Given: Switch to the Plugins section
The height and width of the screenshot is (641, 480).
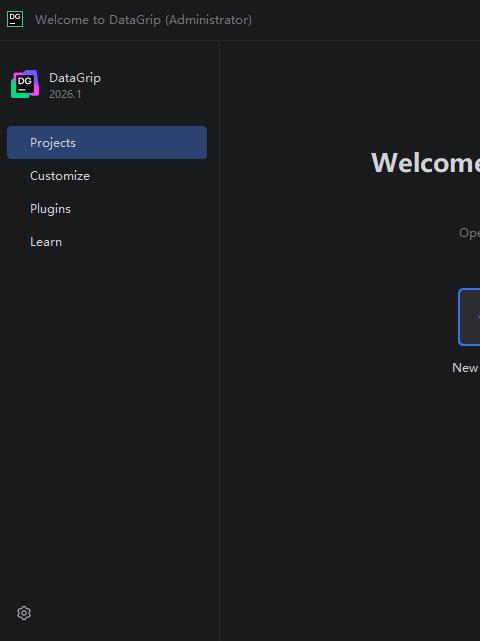Looking at the screenshot, I should click(107, 208).
